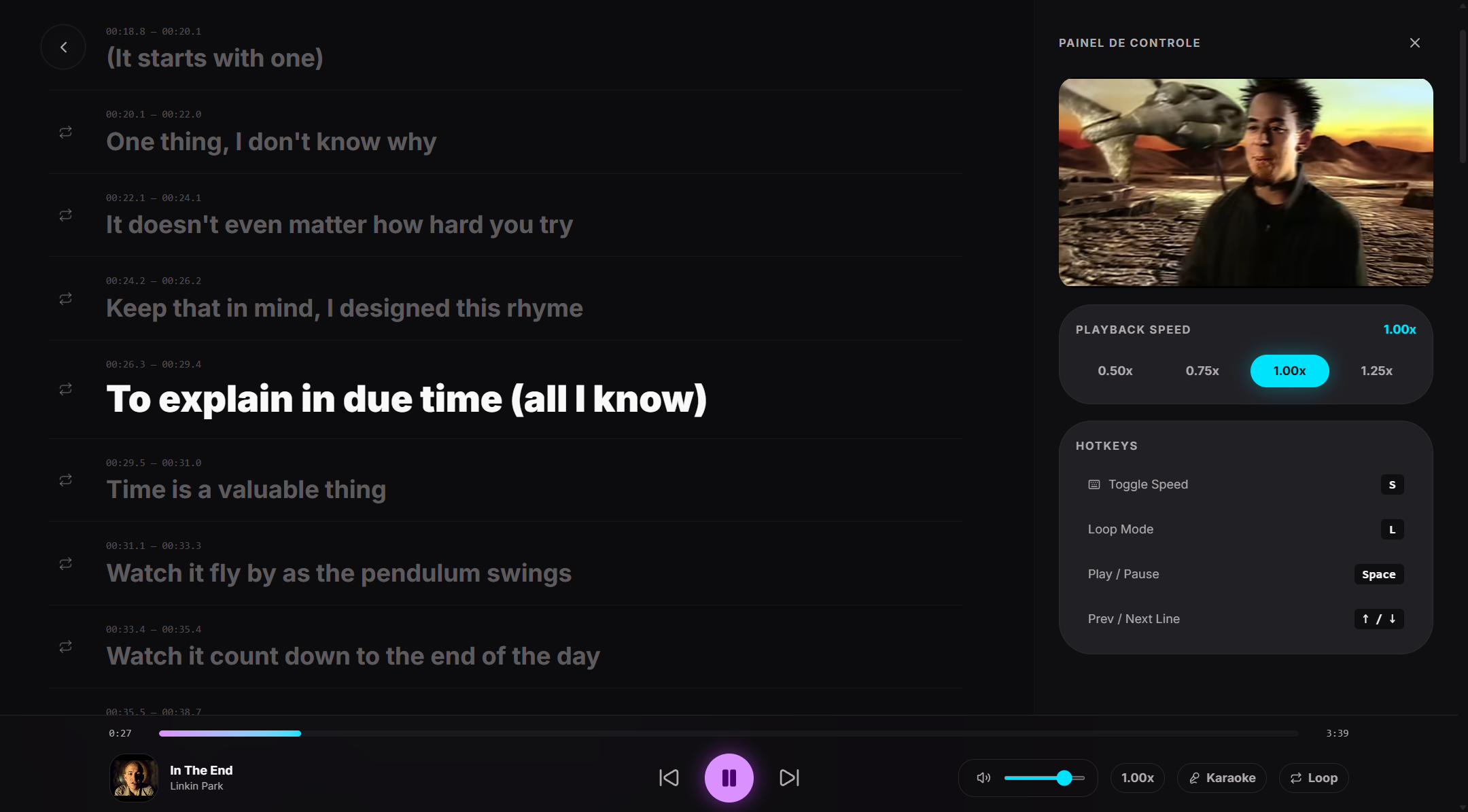This screenshot has width=1468, height=812.
Task: Click the In The End album artwork
Action: 134,777
